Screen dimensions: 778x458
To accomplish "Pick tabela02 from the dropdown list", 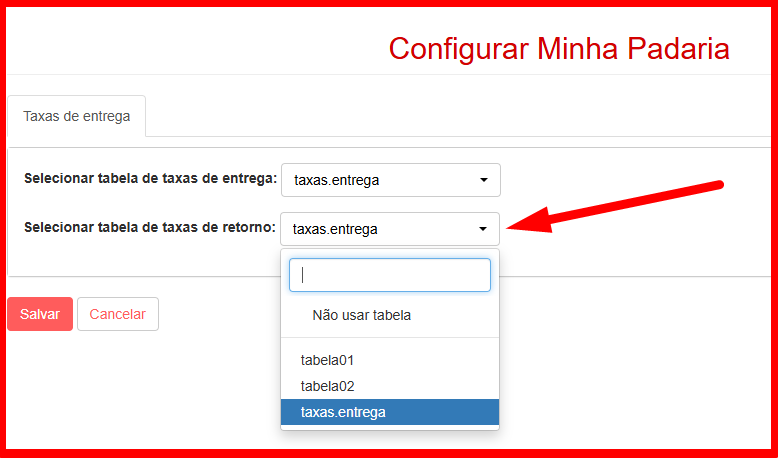I will 328,386.
